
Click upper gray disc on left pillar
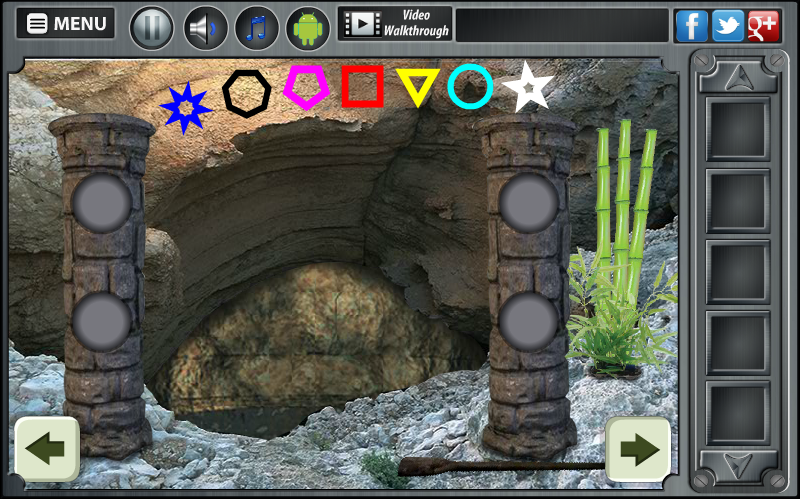pos(102,203)
